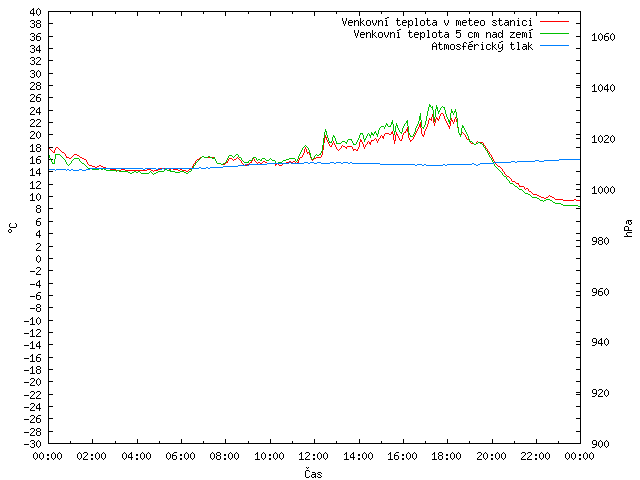The height and width of the screenshot is (480, 640).
Task: Click time label 12:00 on x-axis
Action: point(313,456)
